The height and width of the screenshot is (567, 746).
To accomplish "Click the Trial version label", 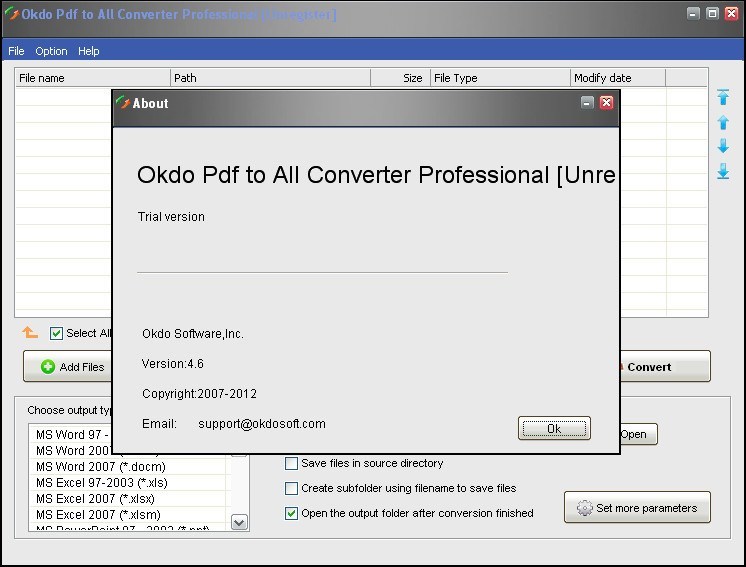I will point(171,217).
